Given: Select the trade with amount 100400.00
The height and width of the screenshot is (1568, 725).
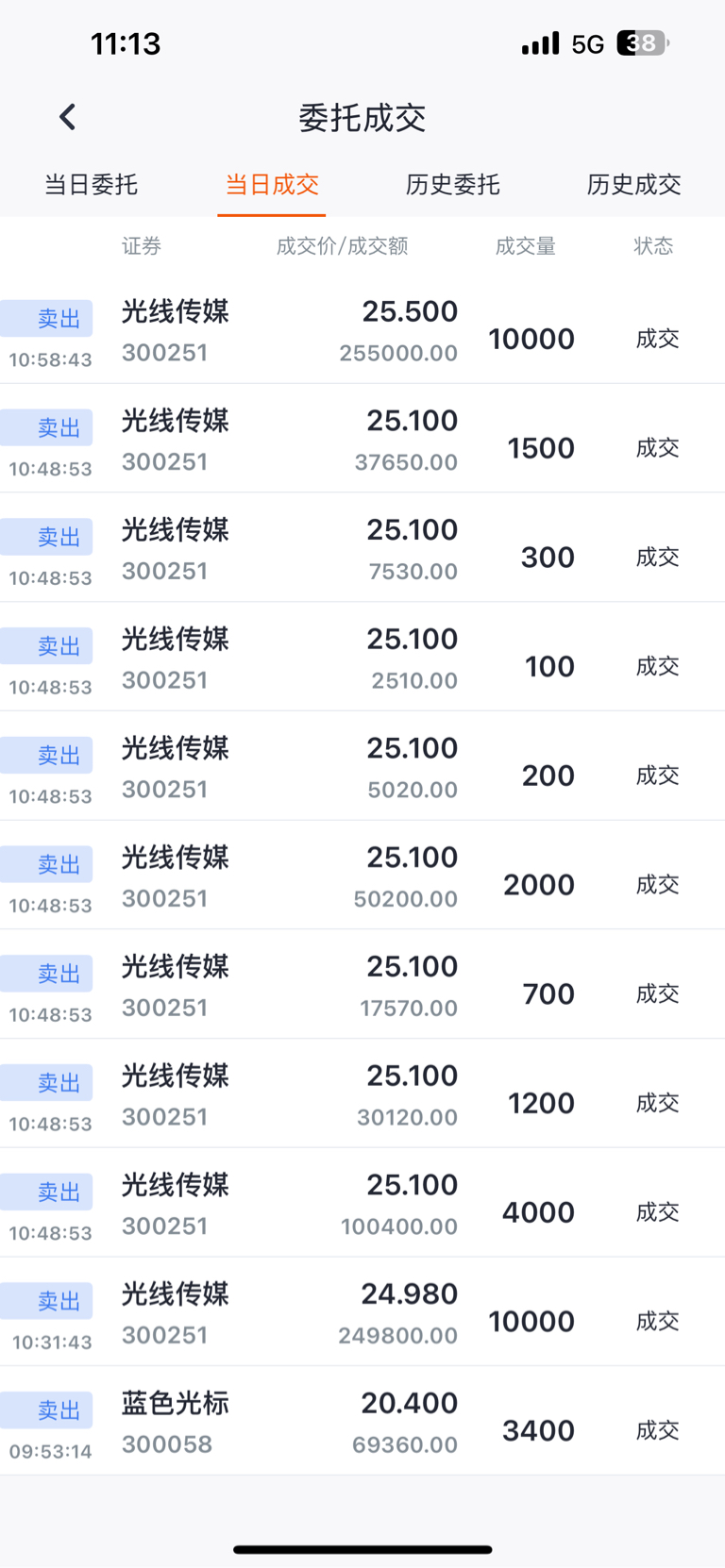Looking at the screenshot, I should point(362,1204).
